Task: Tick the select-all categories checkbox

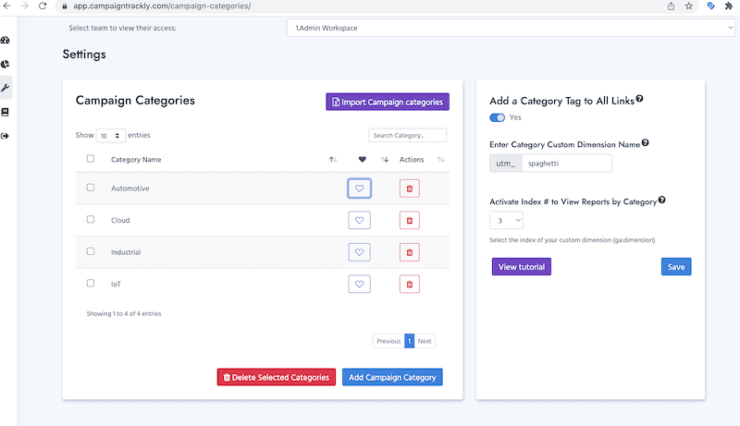Action: pos(91,159)
